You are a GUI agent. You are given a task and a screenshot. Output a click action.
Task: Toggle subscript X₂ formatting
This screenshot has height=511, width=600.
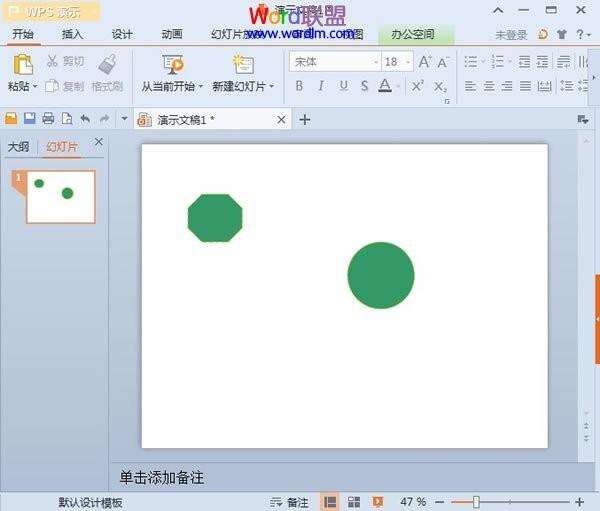pos(440,87)
